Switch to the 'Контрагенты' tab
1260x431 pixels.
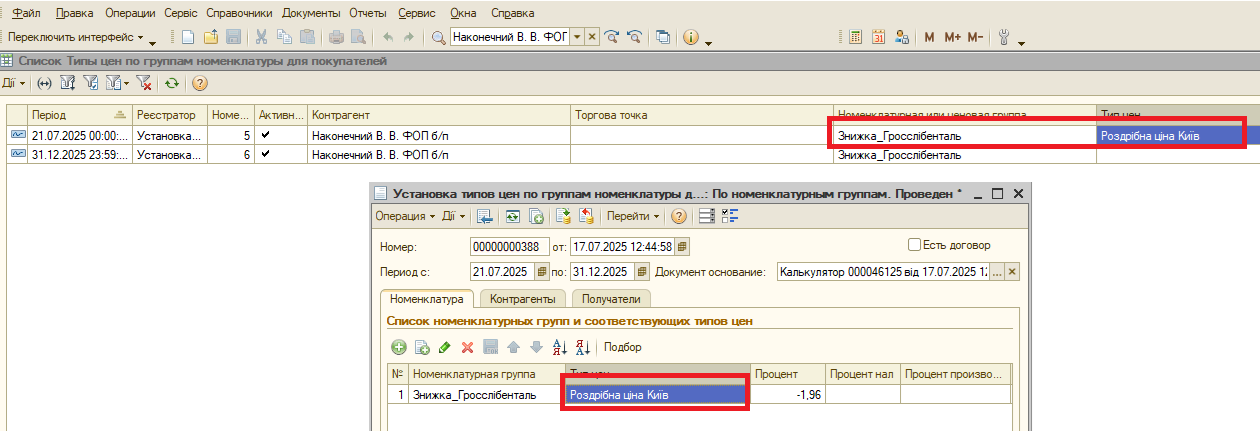click(x=523, y=298)
